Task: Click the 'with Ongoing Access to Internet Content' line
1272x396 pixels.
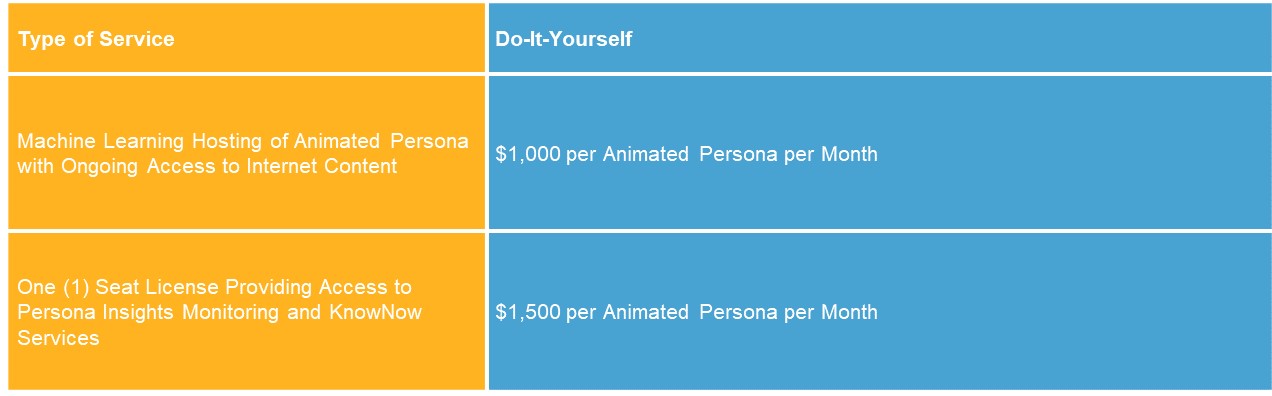Action: point(207,166)
